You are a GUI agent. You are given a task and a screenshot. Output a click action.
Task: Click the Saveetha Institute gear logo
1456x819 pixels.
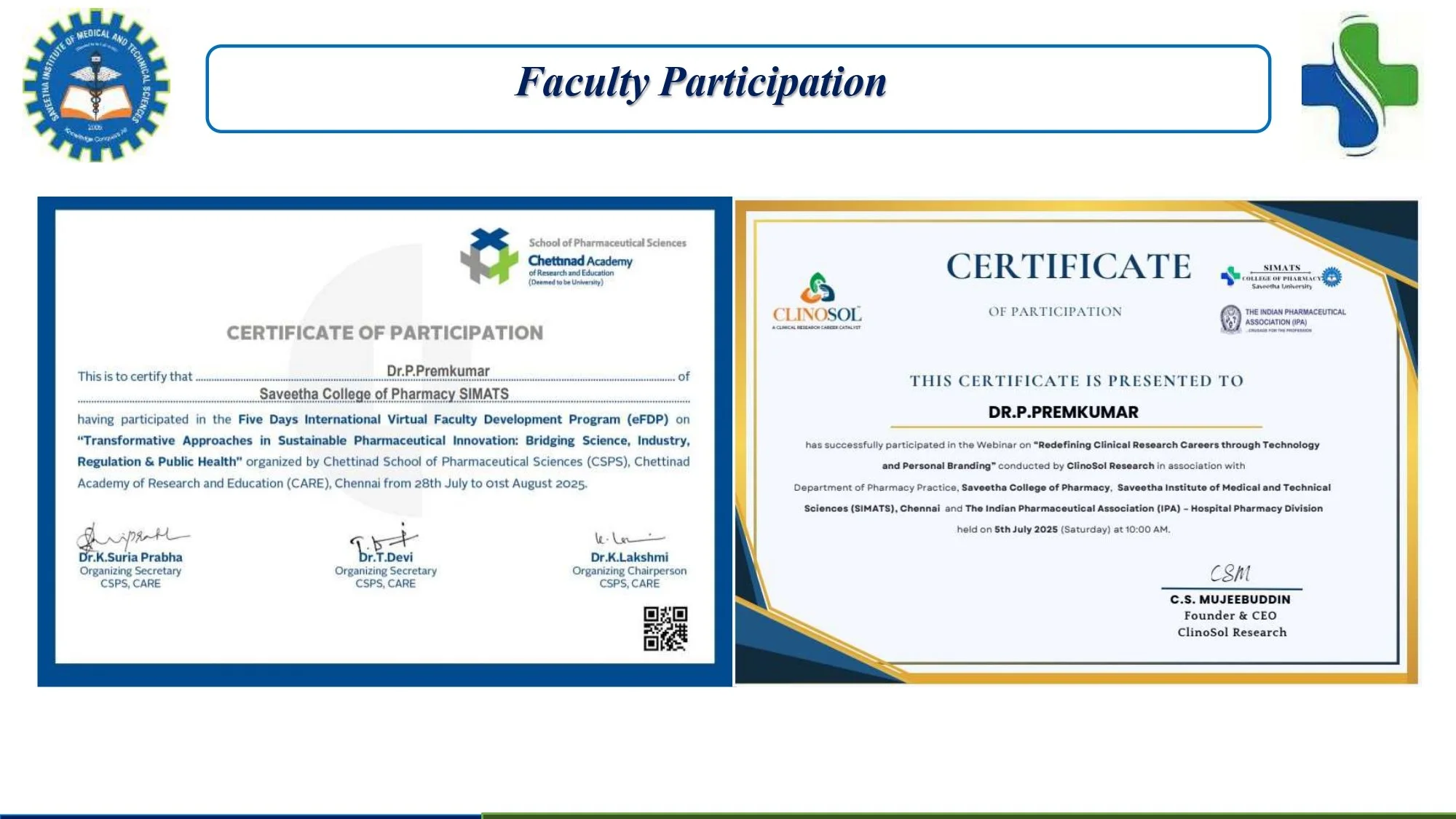pos(95,84)
